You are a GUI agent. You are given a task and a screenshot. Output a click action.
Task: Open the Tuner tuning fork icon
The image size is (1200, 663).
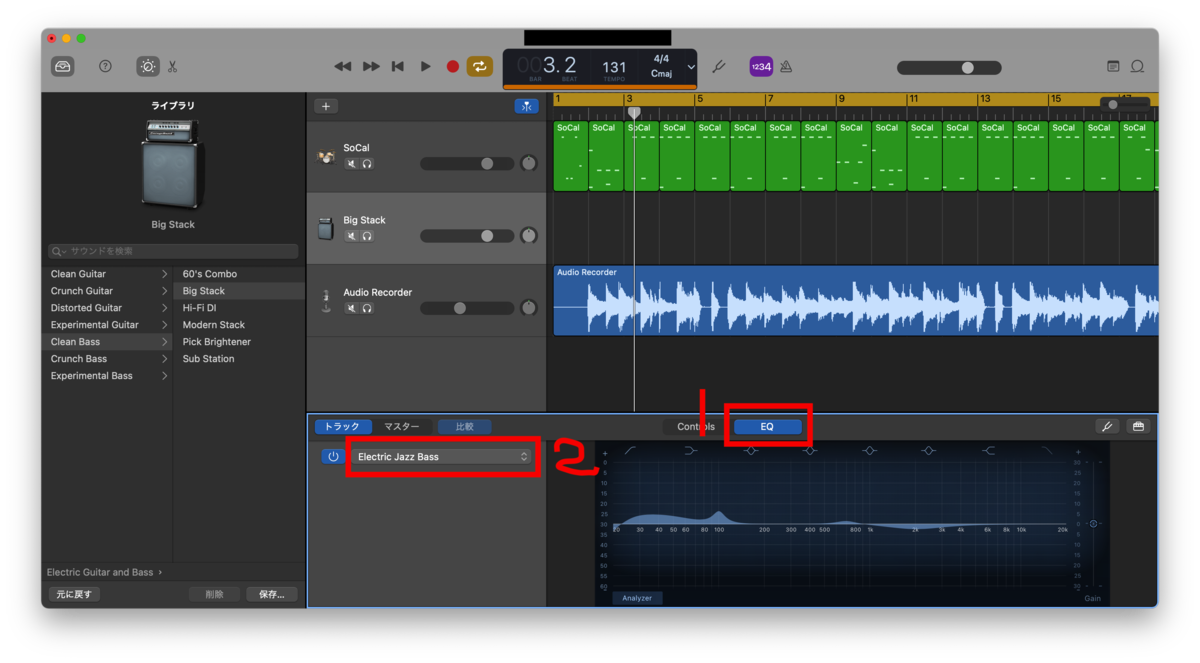click(718, 67)
